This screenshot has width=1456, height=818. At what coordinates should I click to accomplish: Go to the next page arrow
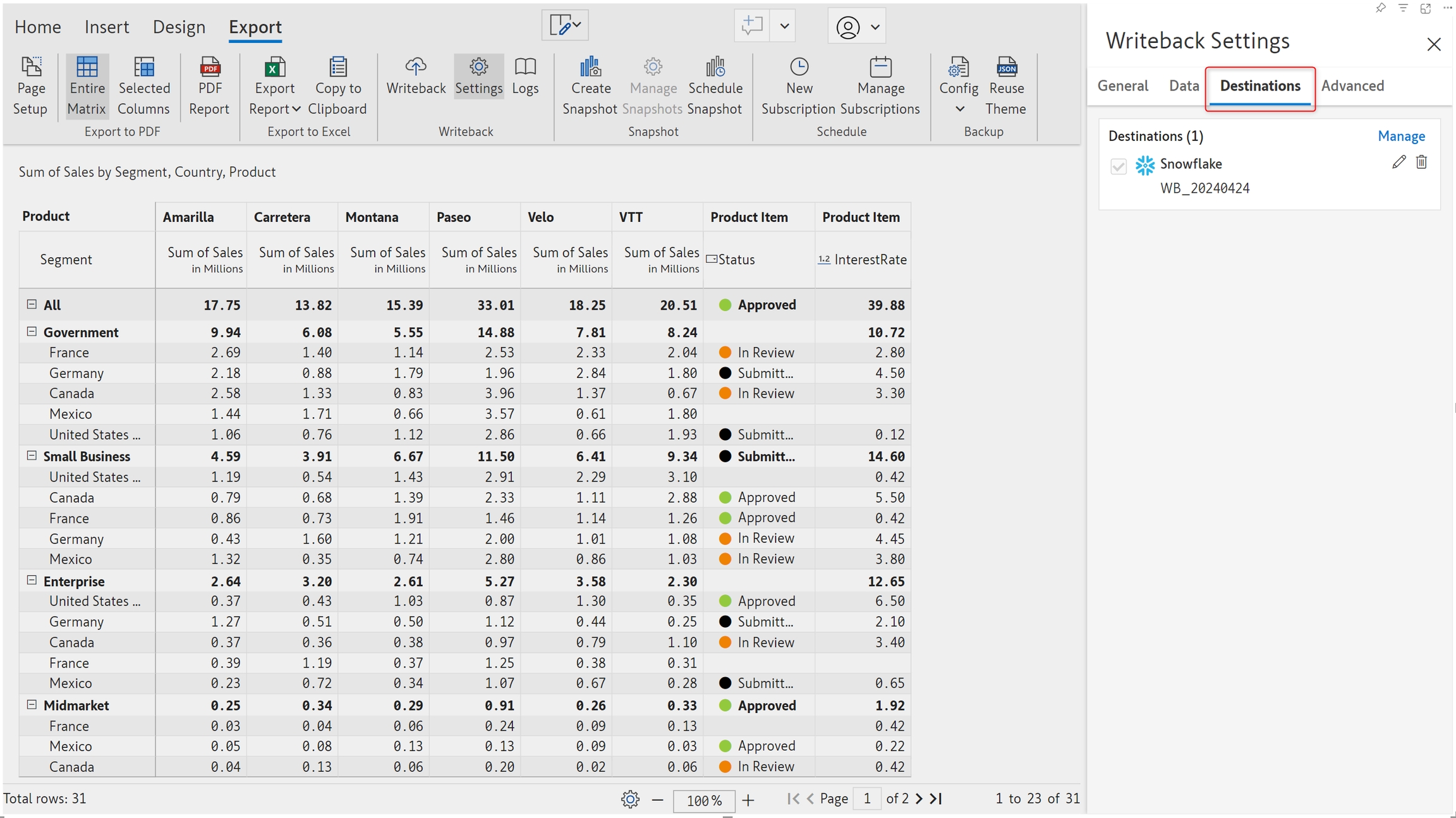click(x=919, y=799)
